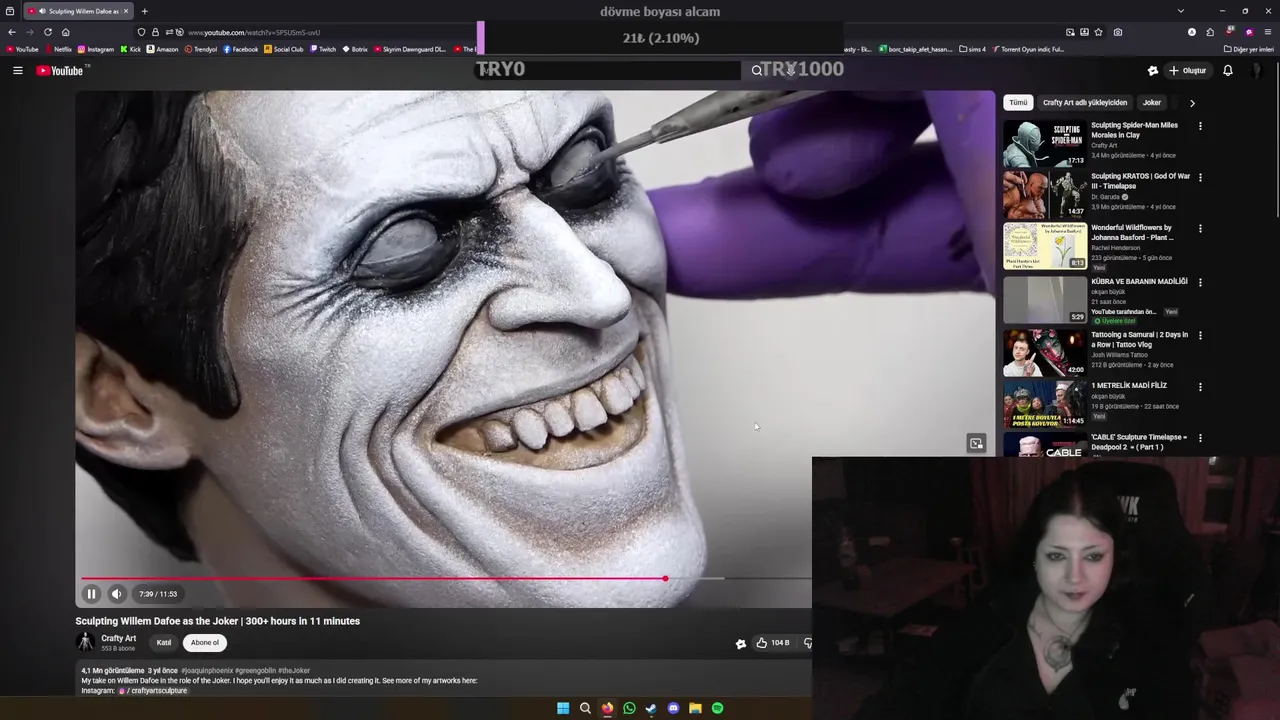Select the Joker filter chip
Screen dimensions: 1280x720
coord(1152,103)
